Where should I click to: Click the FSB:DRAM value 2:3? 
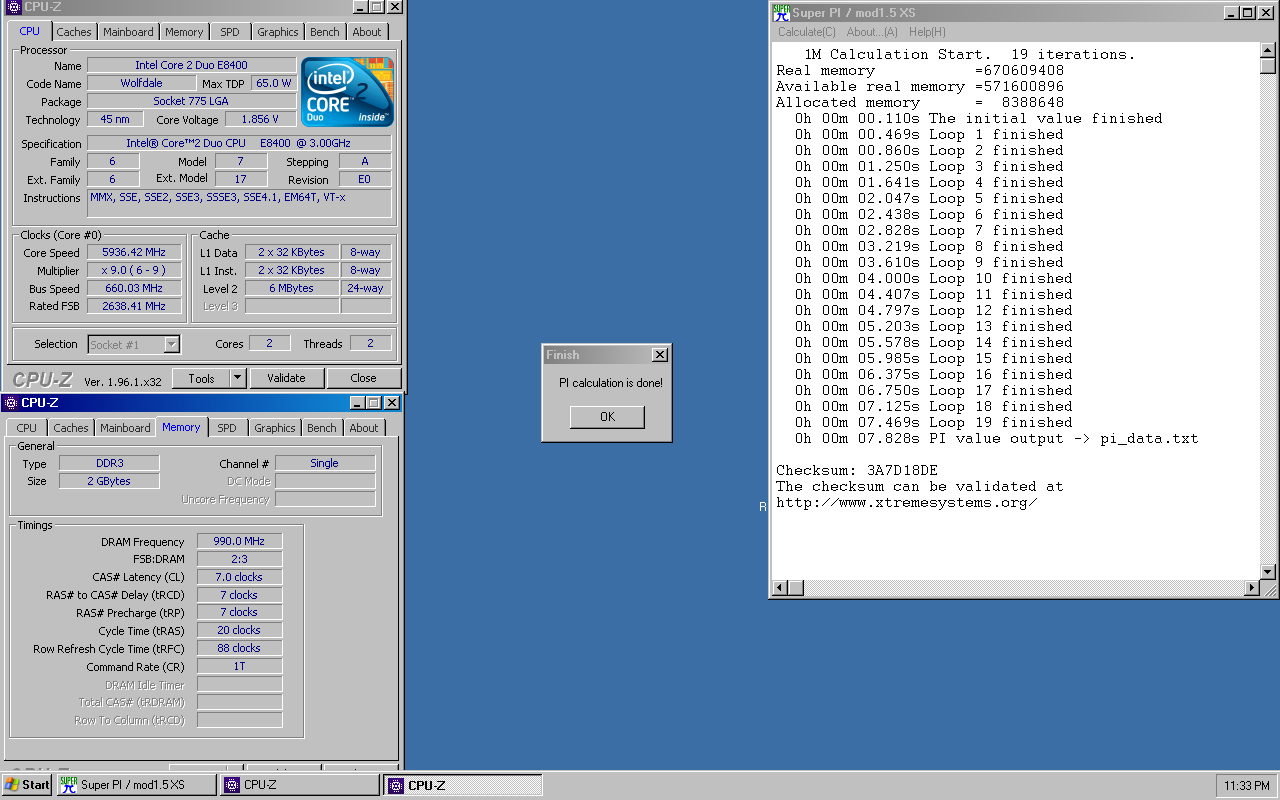239,560
